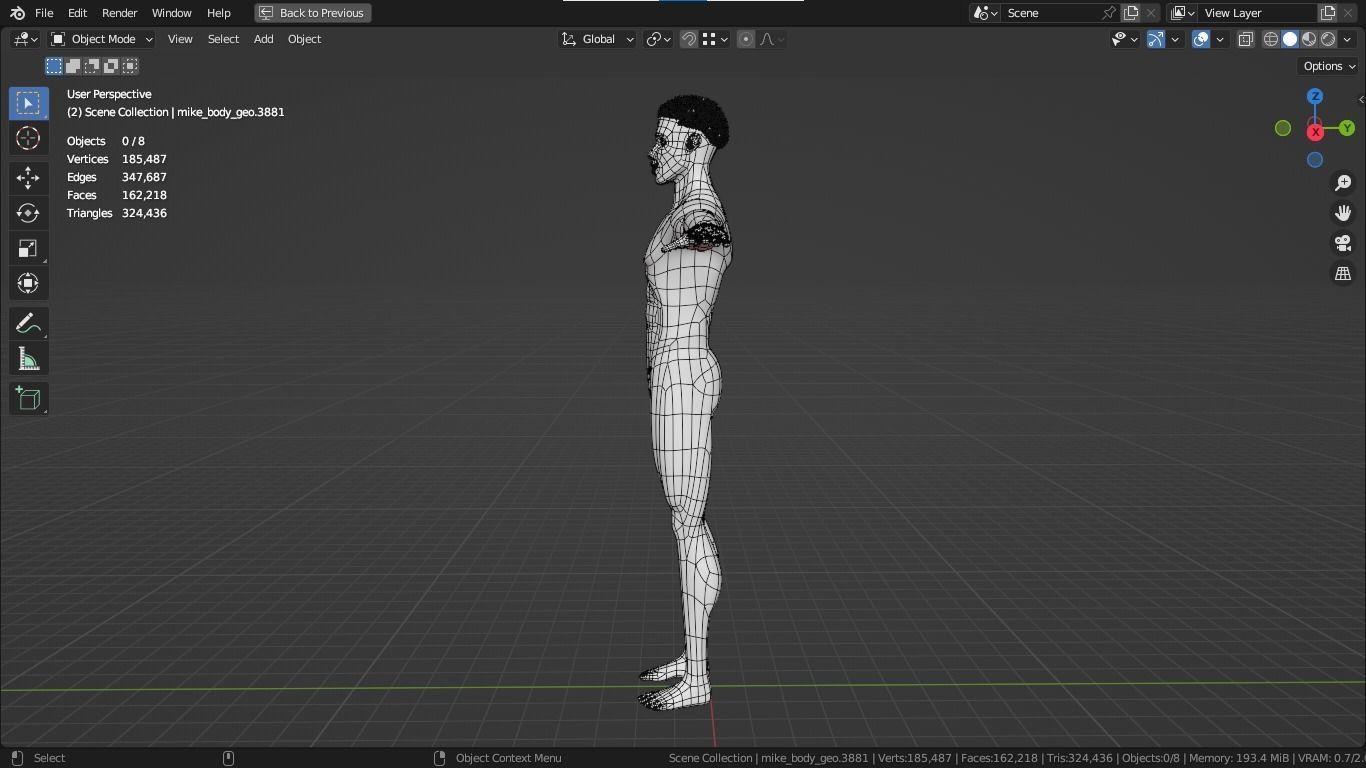Activate the 3D Cursor tool
This screenshot has height=768, width=1366.
[x=28, y=138]
